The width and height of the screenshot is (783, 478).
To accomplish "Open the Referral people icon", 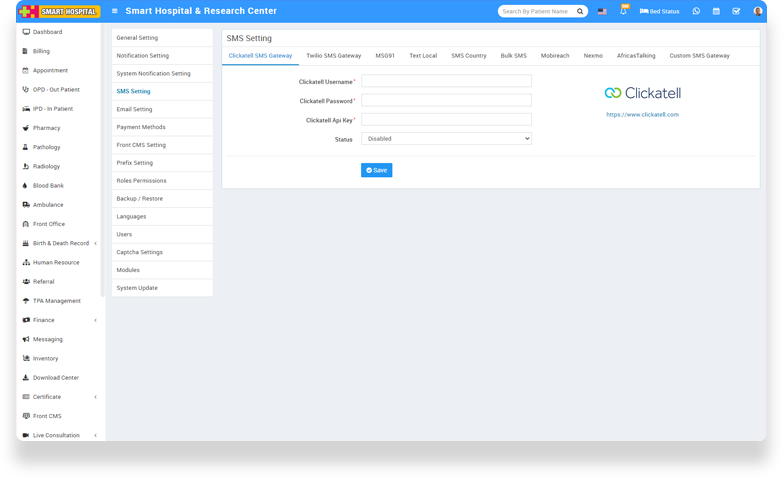I will [x=26, y=282].
